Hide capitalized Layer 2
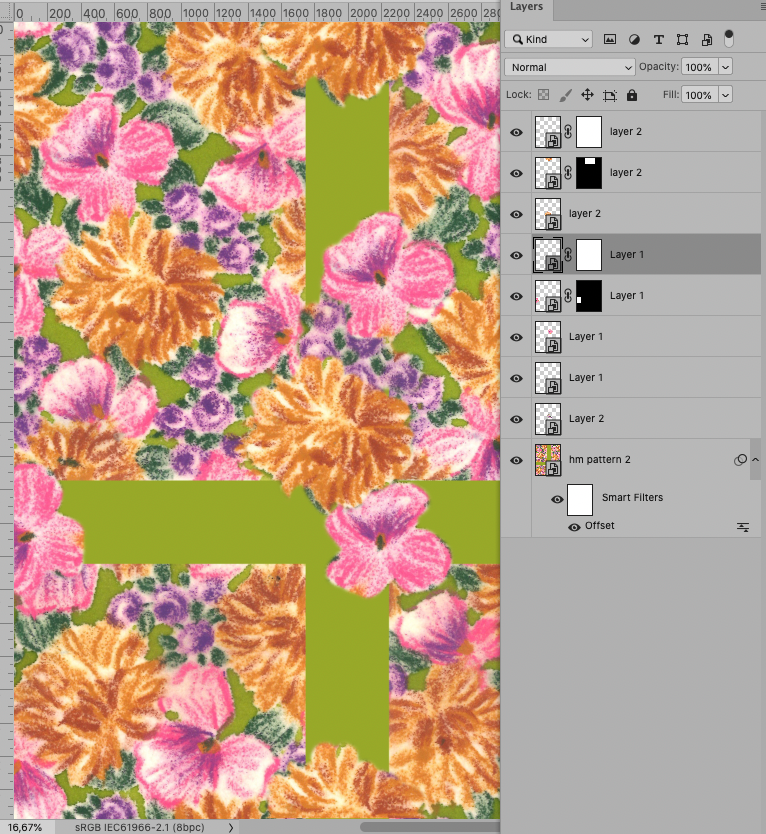 (516, 419)
